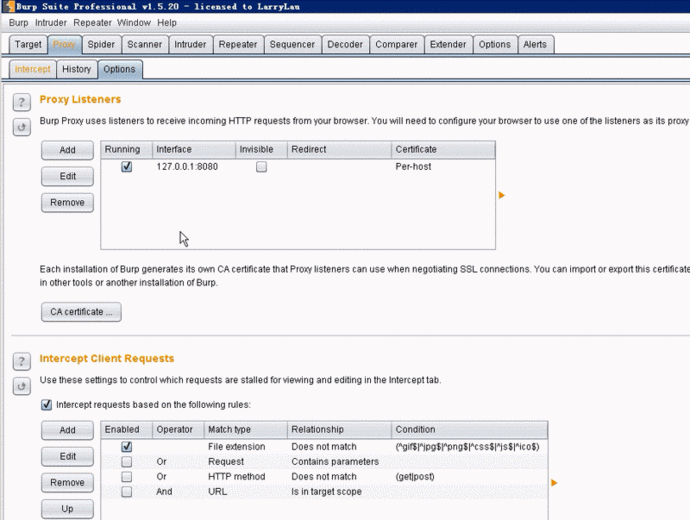This screenshot has width=690, height=520.
Task: Switch to the Intercept sub-tab
Action: 33,70
